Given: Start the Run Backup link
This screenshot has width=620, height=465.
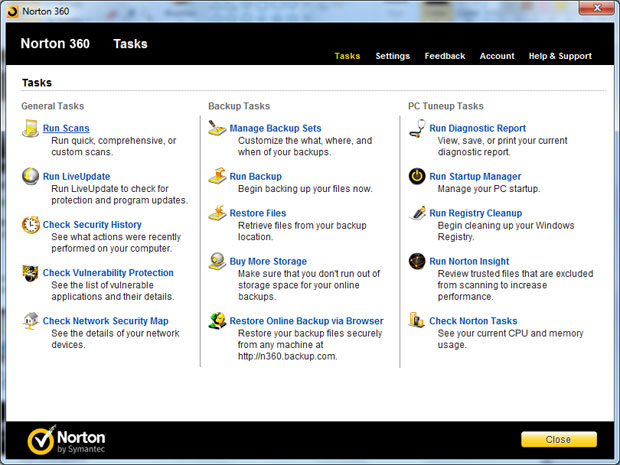Looking at the screenshot, I should pyautogui.click(x=255, y=176).
